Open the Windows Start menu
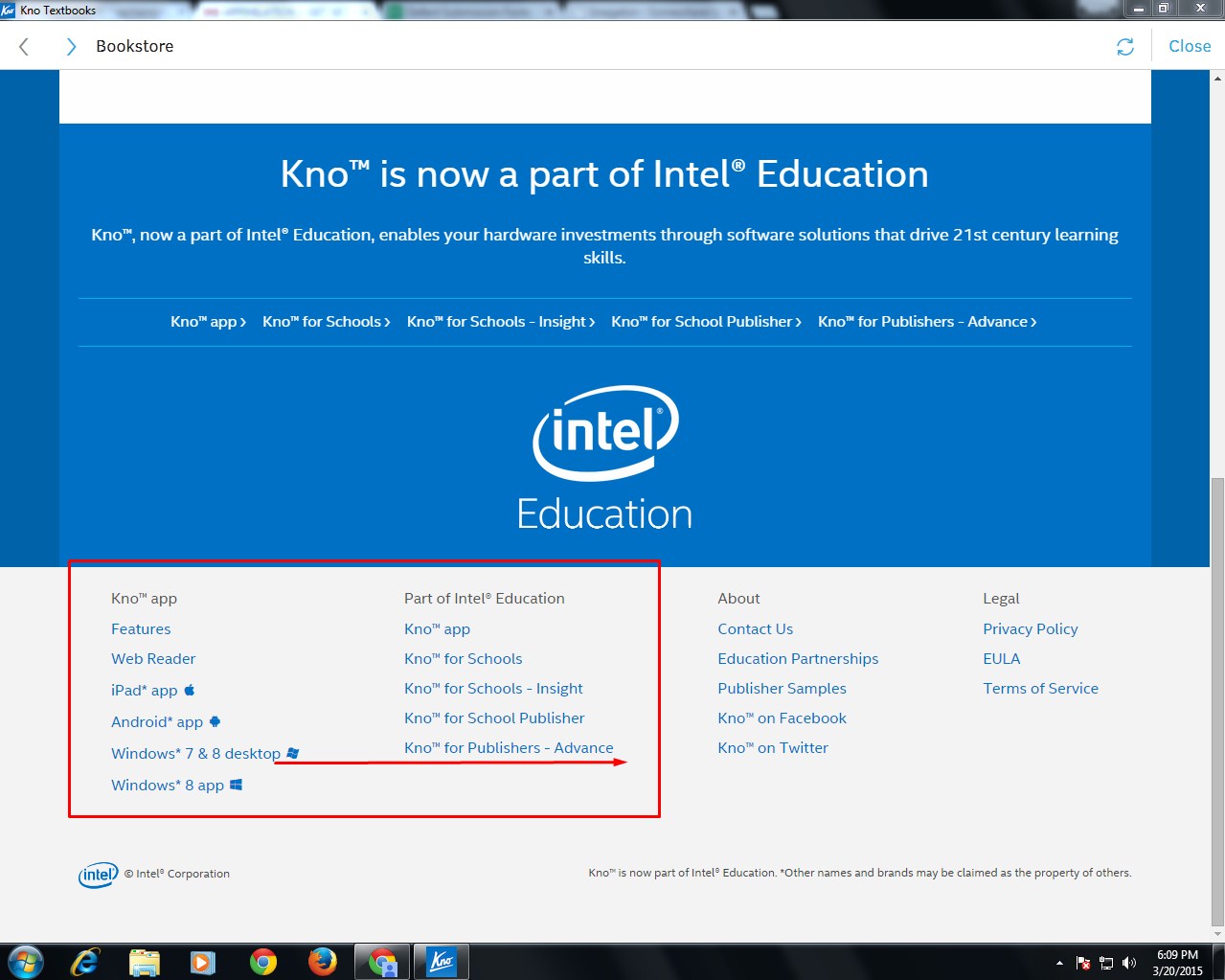1225x980 pixels. [25, 962]
